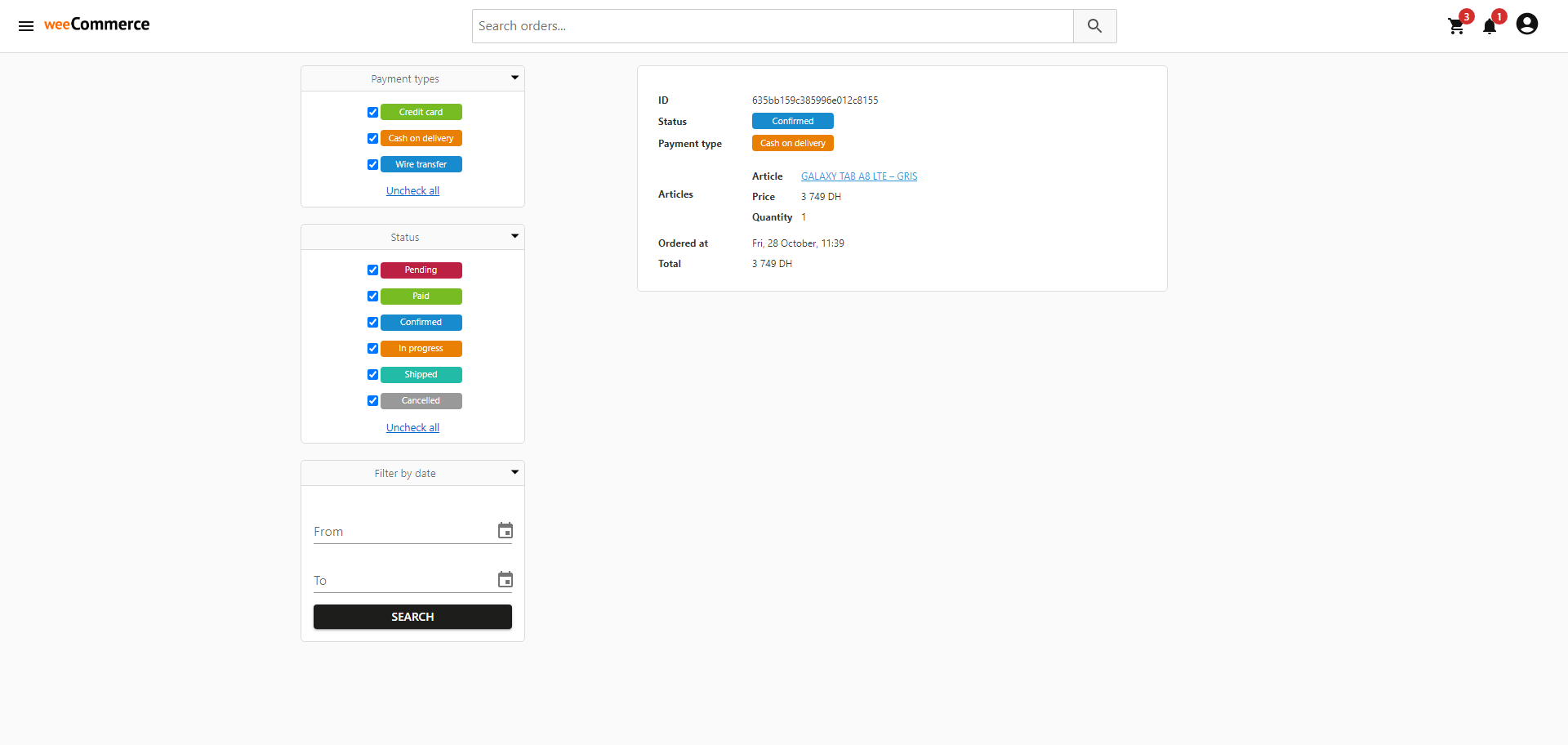The image size is (1568, 745).
Task: Click Uncheck all under payment types
Action: click(x=412, y=191)
